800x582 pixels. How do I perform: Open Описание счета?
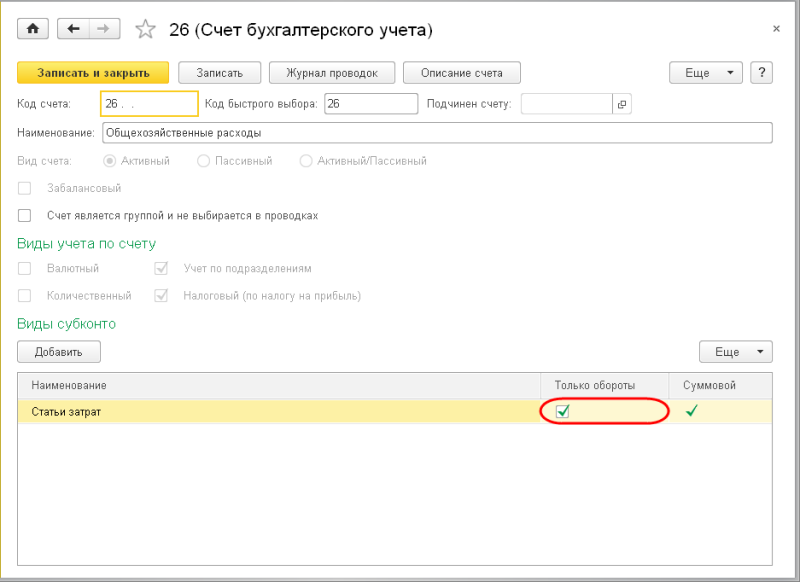point(461,73)
